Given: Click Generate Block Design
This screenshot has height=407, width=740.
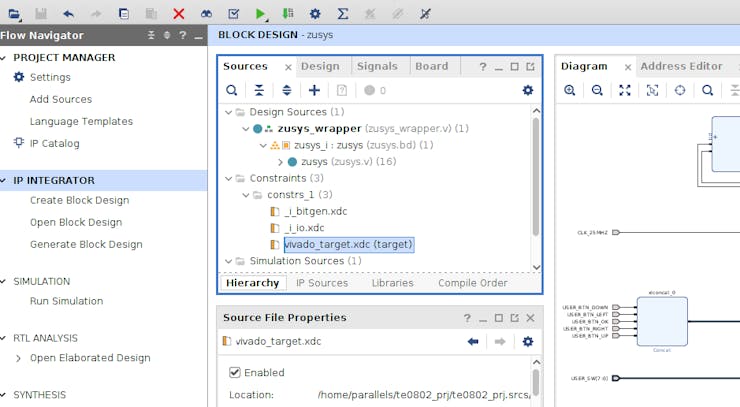Looking at the screenshot, I should click(86, 244).
